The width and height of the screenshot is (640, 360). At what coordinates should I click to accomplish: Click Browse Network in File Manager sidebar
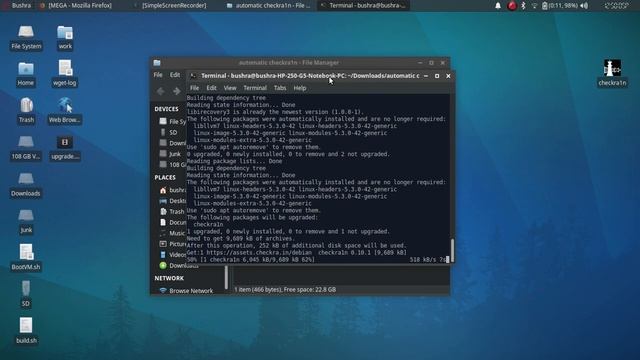(187, 291)
